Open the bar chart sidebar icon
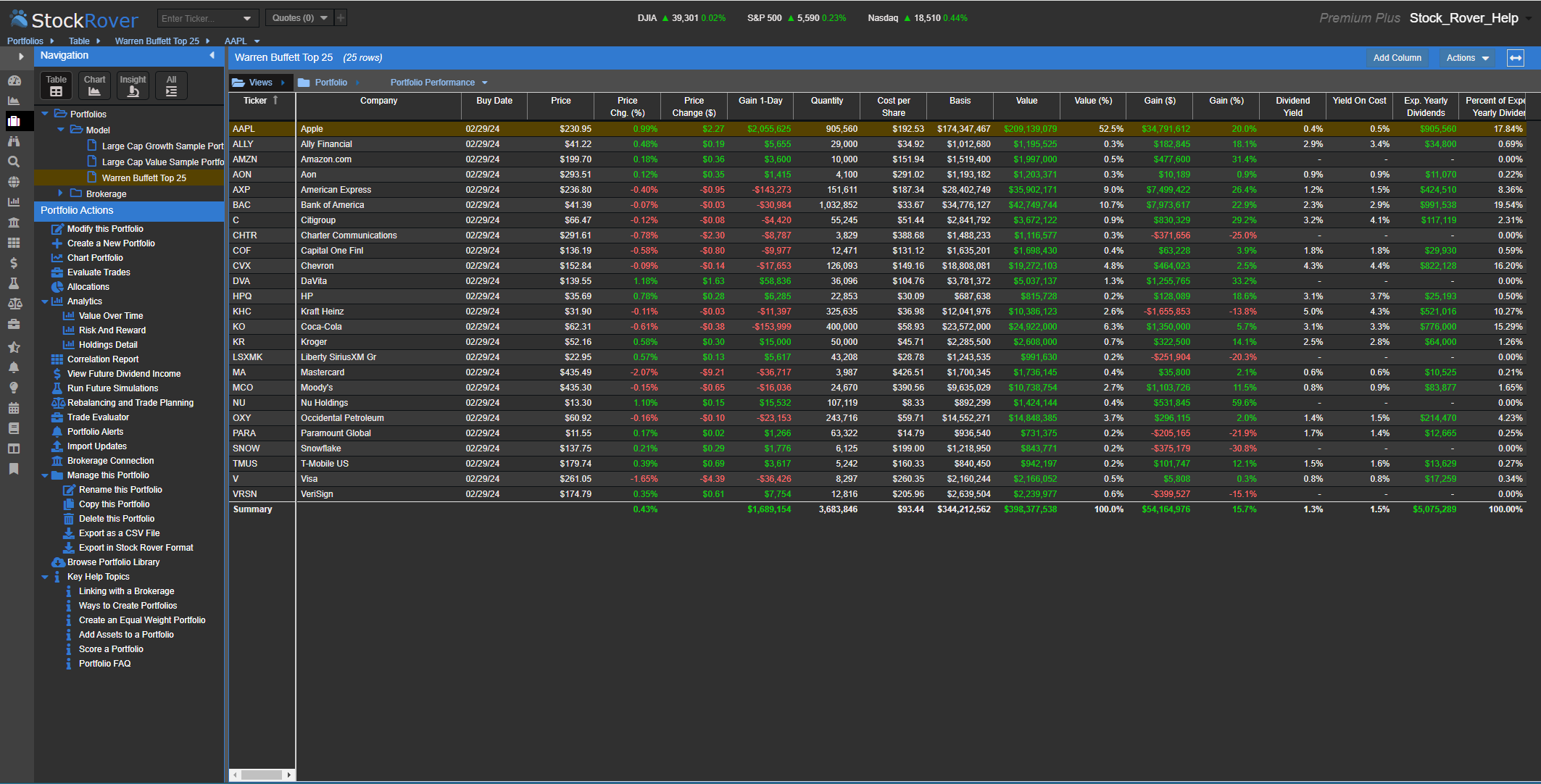 (14, 202)
